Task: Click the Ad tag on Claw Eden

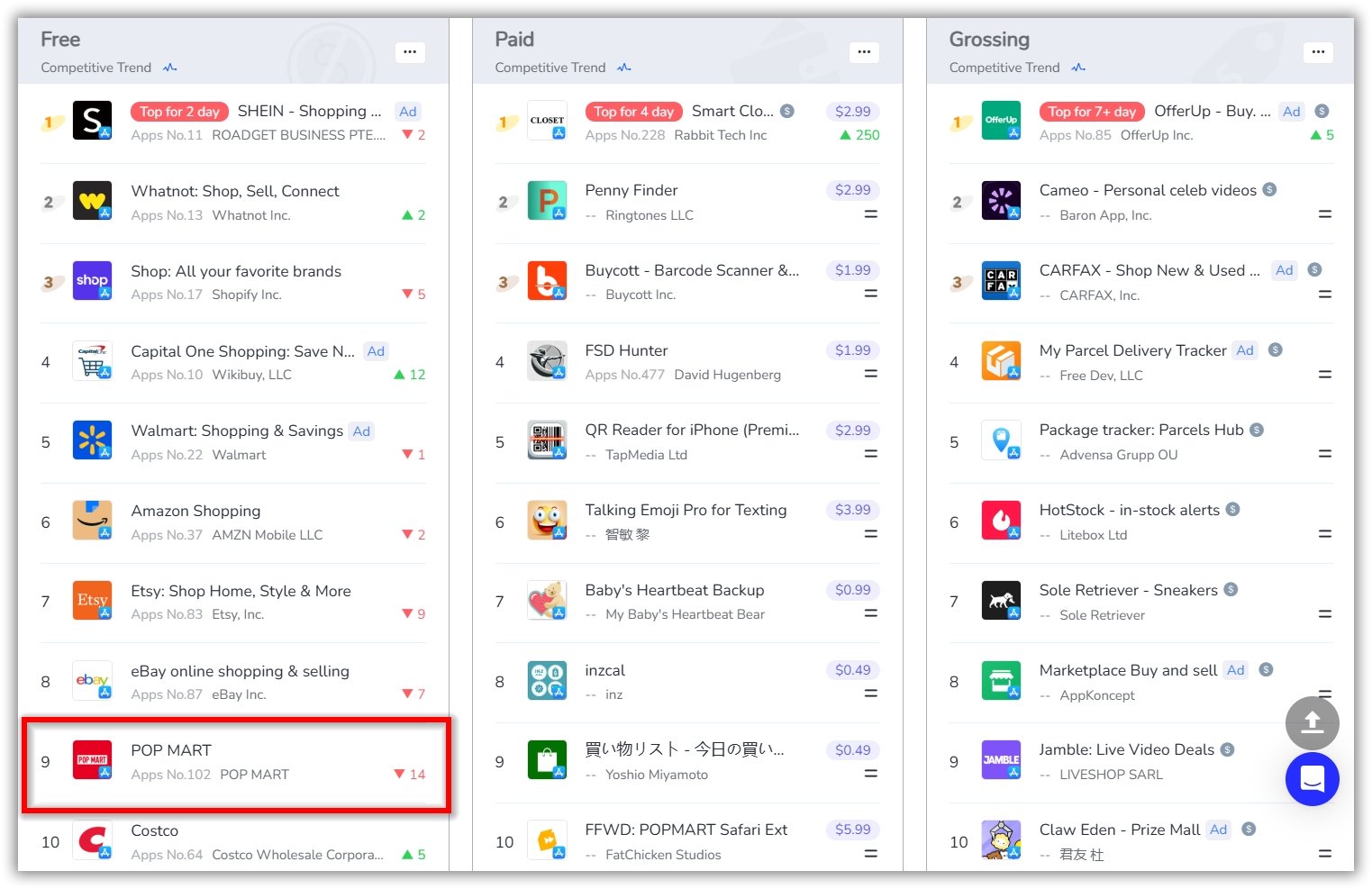Action: (1218, 830)
